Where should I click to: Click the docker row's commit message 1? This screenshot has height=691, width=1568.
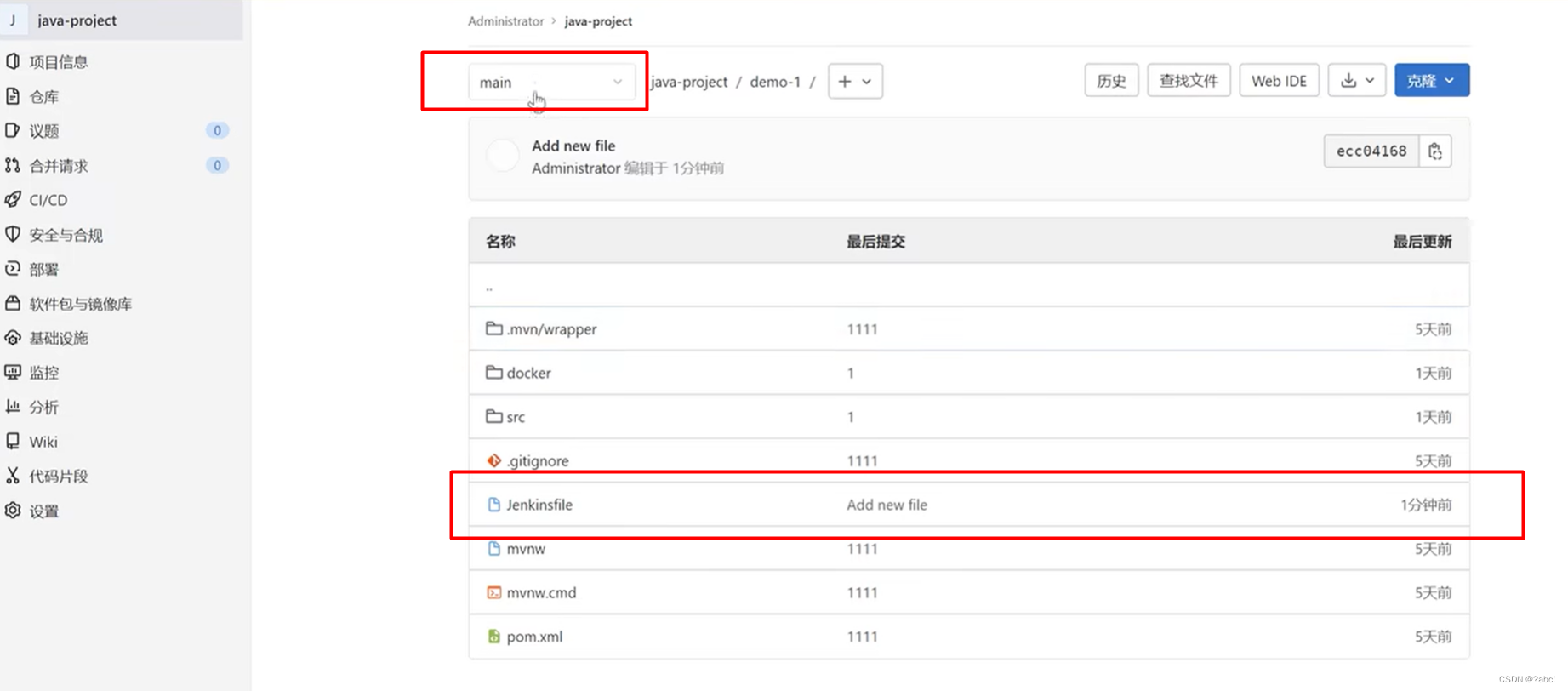(x=850, y=373)
